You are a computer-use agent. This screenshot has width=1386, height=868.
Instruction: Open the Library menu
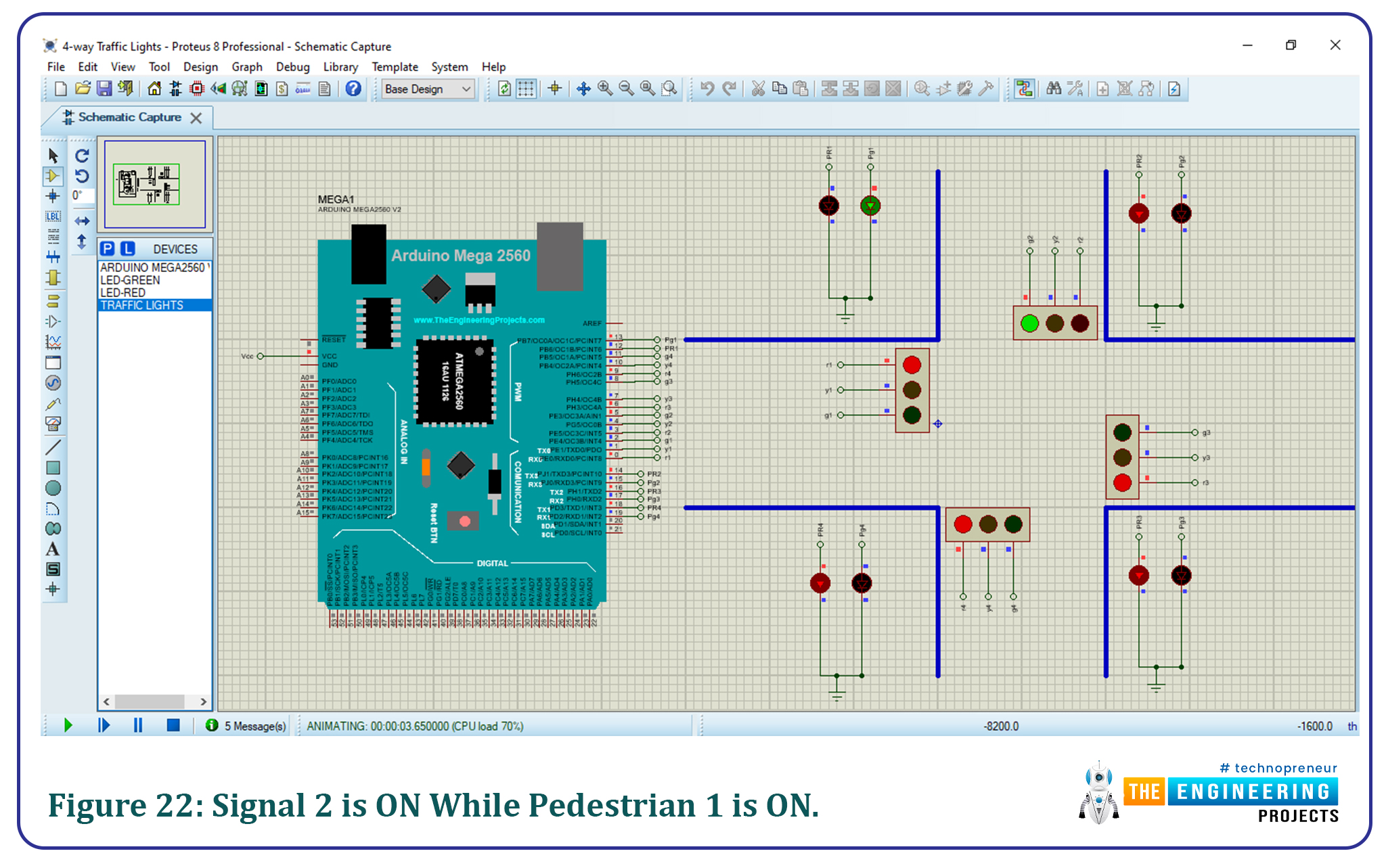pos(340,66)
